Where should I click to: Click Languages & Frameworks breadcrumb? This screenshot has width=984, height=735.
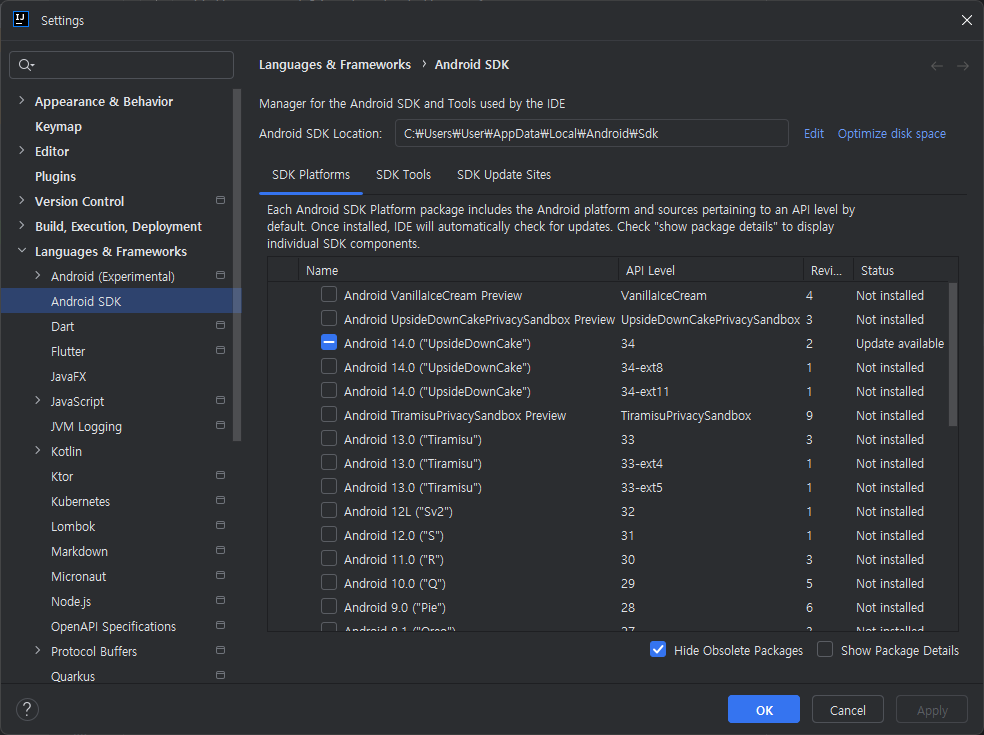pos(335,65)
